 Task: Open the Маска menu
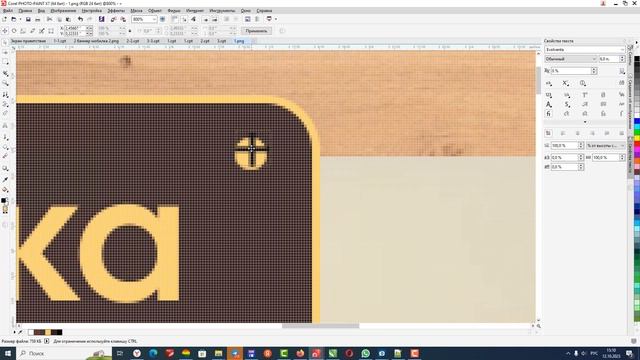pyautogui.click(x=136, y=11)
